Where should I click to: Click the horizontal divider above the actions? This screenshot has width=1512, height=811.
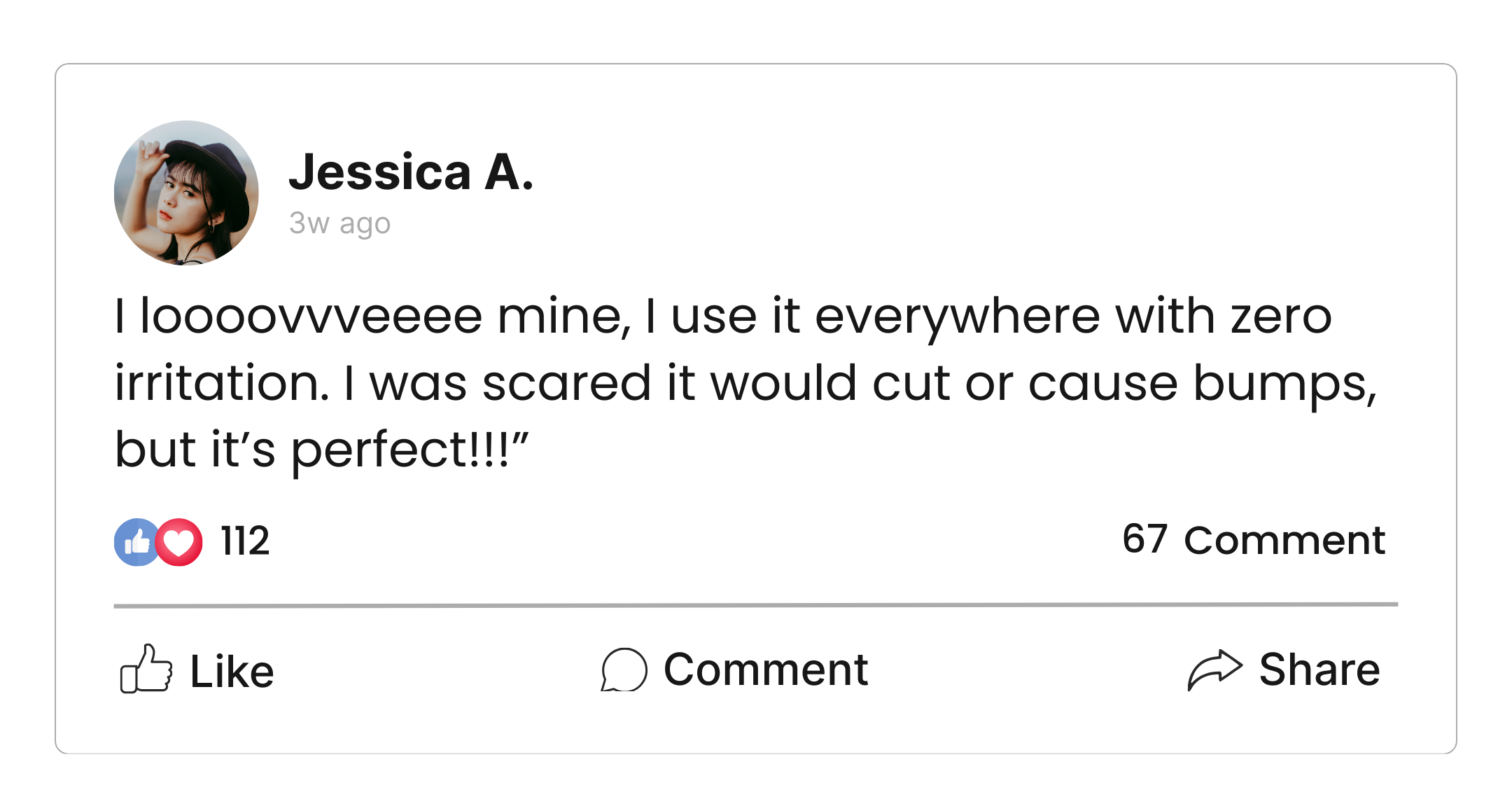(x=756, y=605)
